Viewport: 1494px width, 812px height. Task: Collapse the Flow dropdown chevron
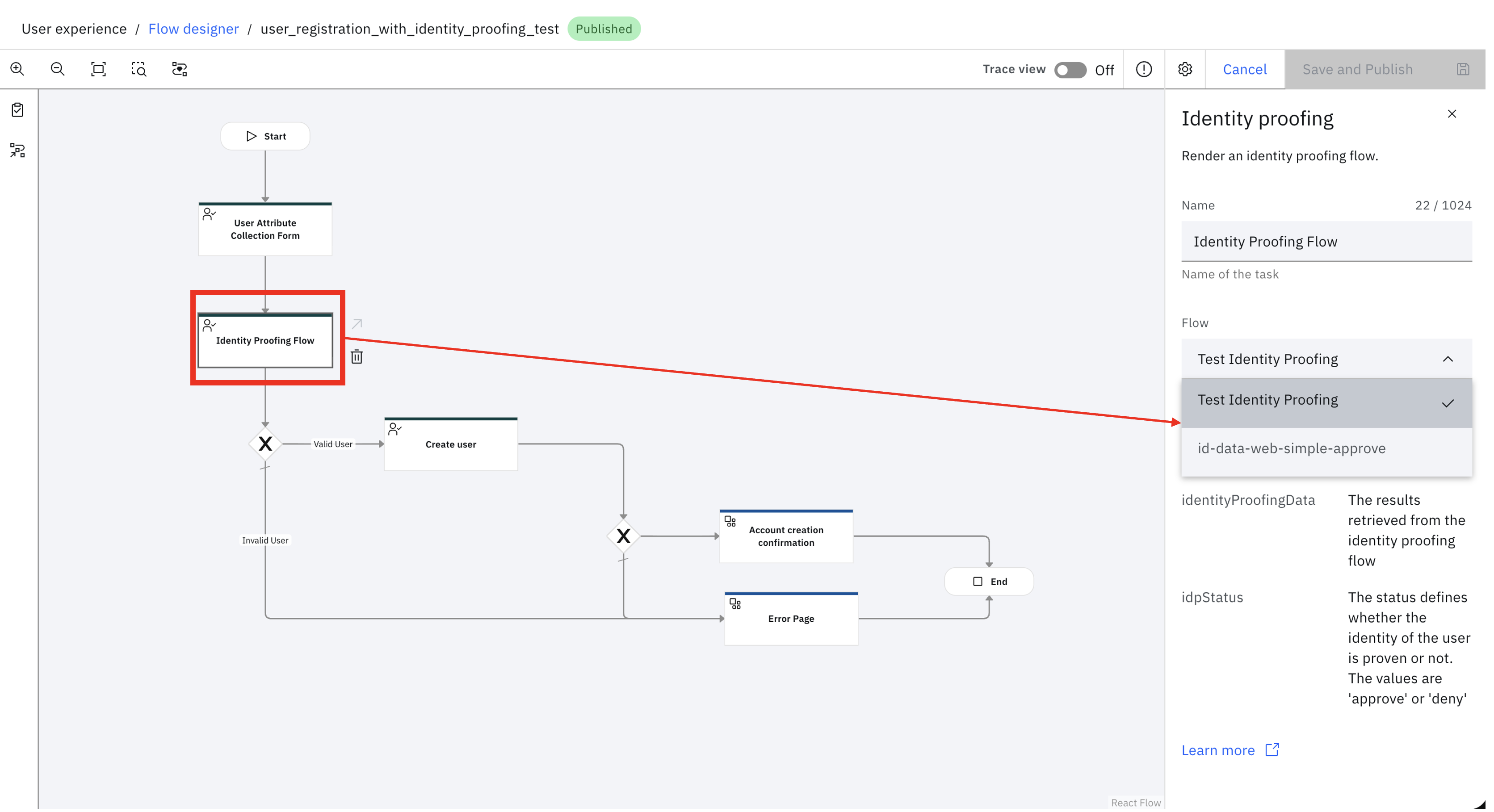tap(1448, 359)
